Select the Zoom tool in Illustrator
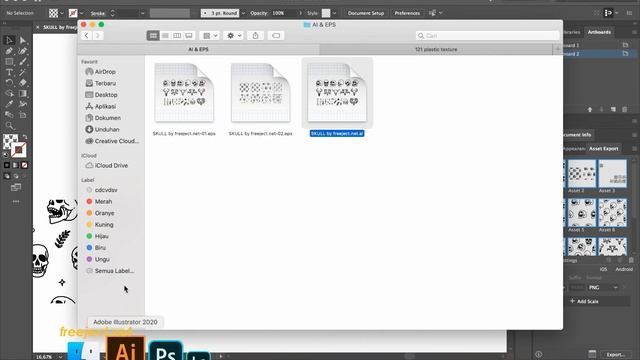The image size is (640, 360). click(9, 125)
